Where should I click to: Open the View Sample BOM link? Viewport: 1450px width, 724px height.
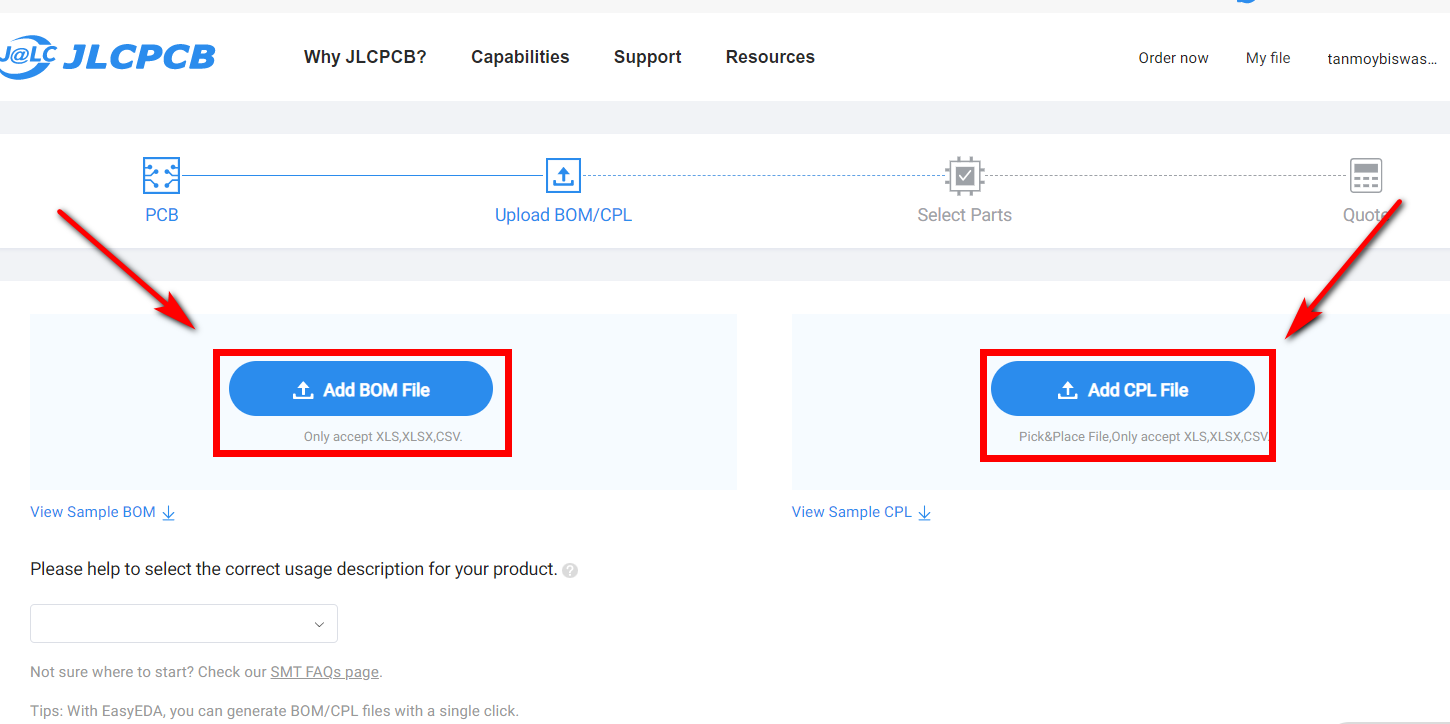[93, 512]
